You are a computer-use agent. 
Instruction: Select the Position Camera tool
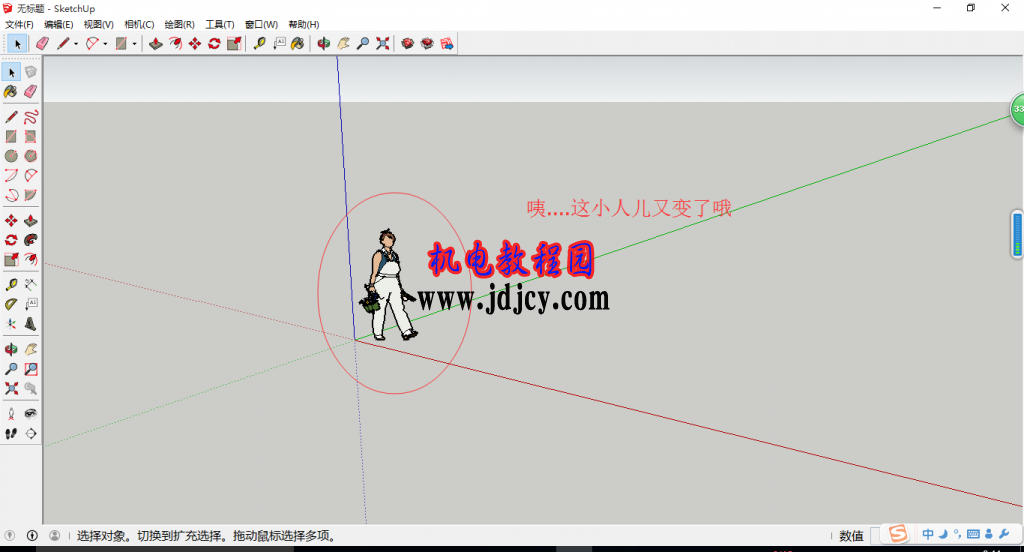point(11,414)
